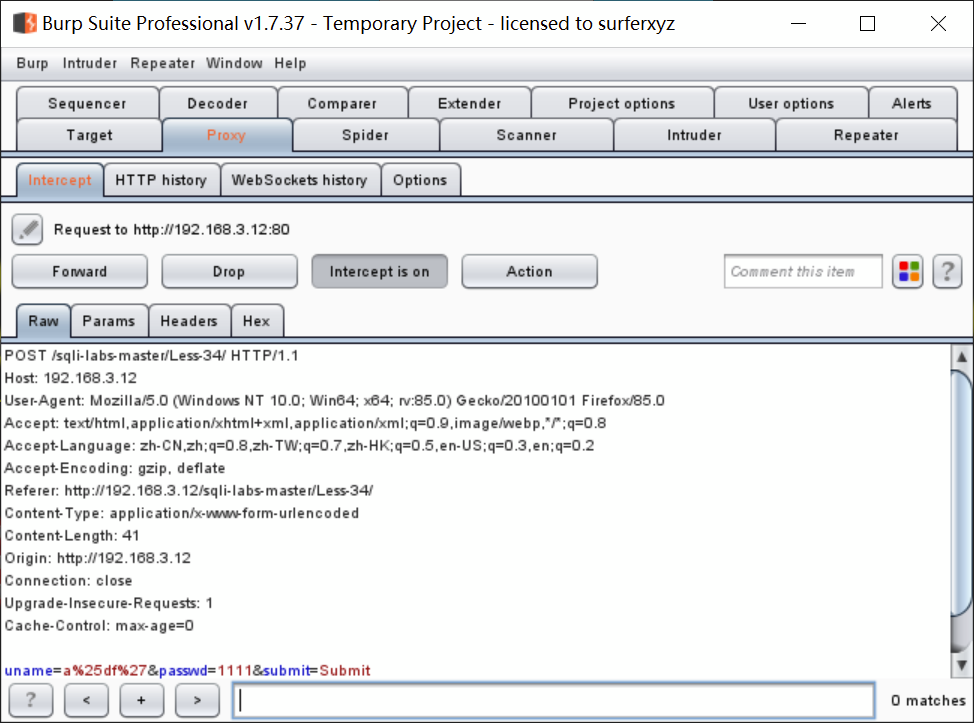Open the Window menu
Screen dimensions: 974x723
tap(234, 63)
